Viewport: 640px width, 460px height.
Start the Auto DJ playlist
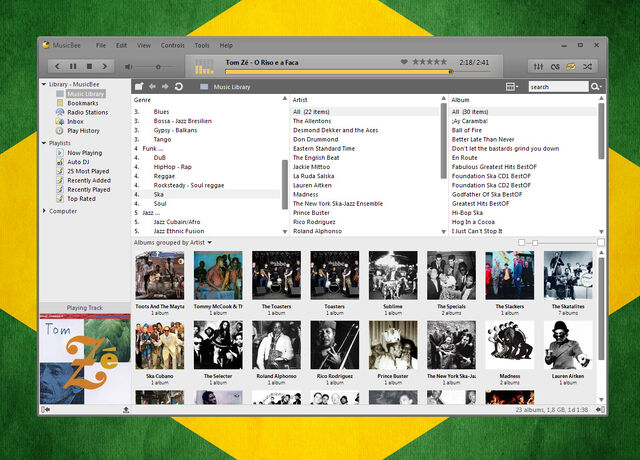[x=78, y=162]
